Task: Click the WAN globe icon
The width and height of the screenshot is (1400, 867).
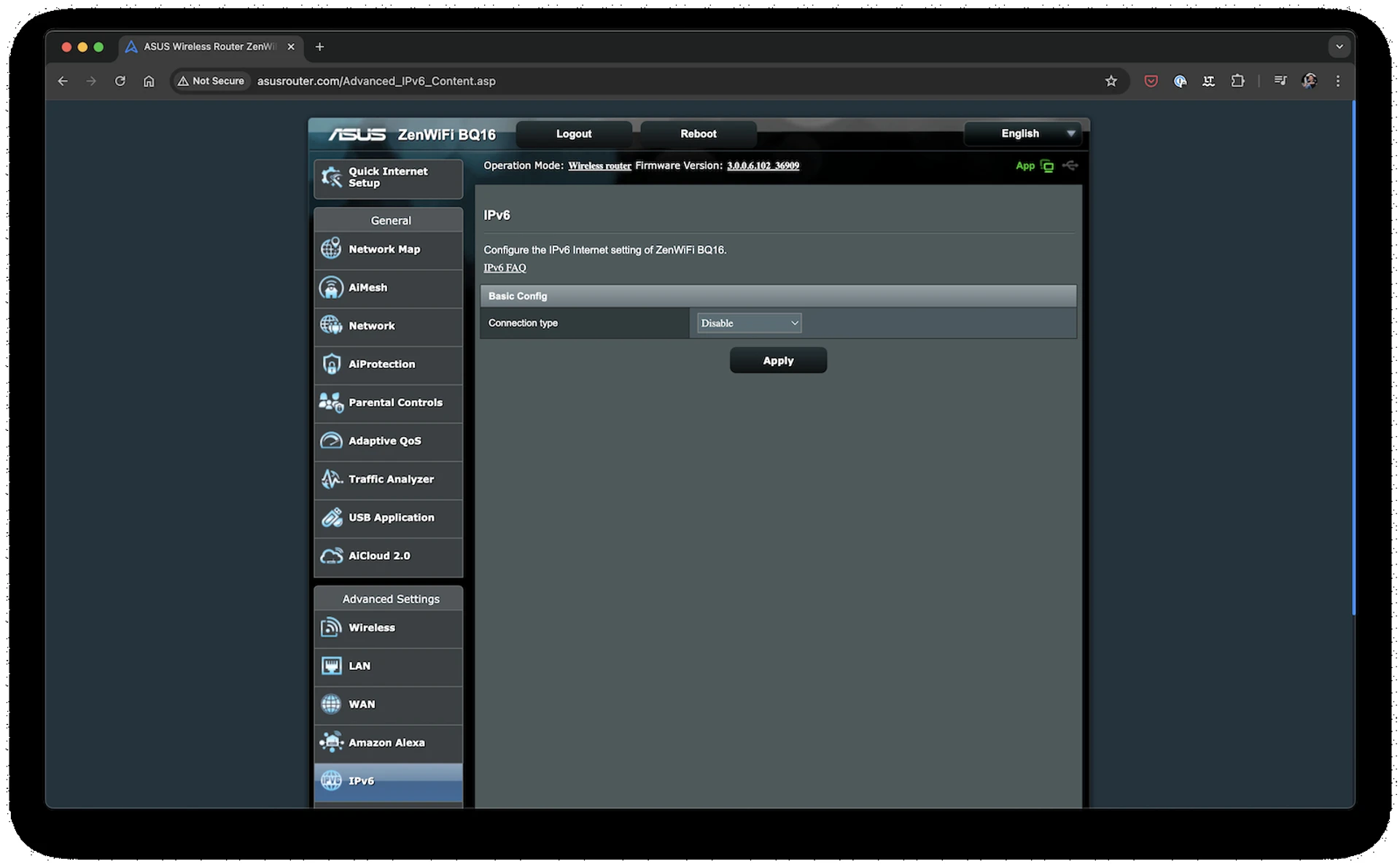Action: point(331,704)
